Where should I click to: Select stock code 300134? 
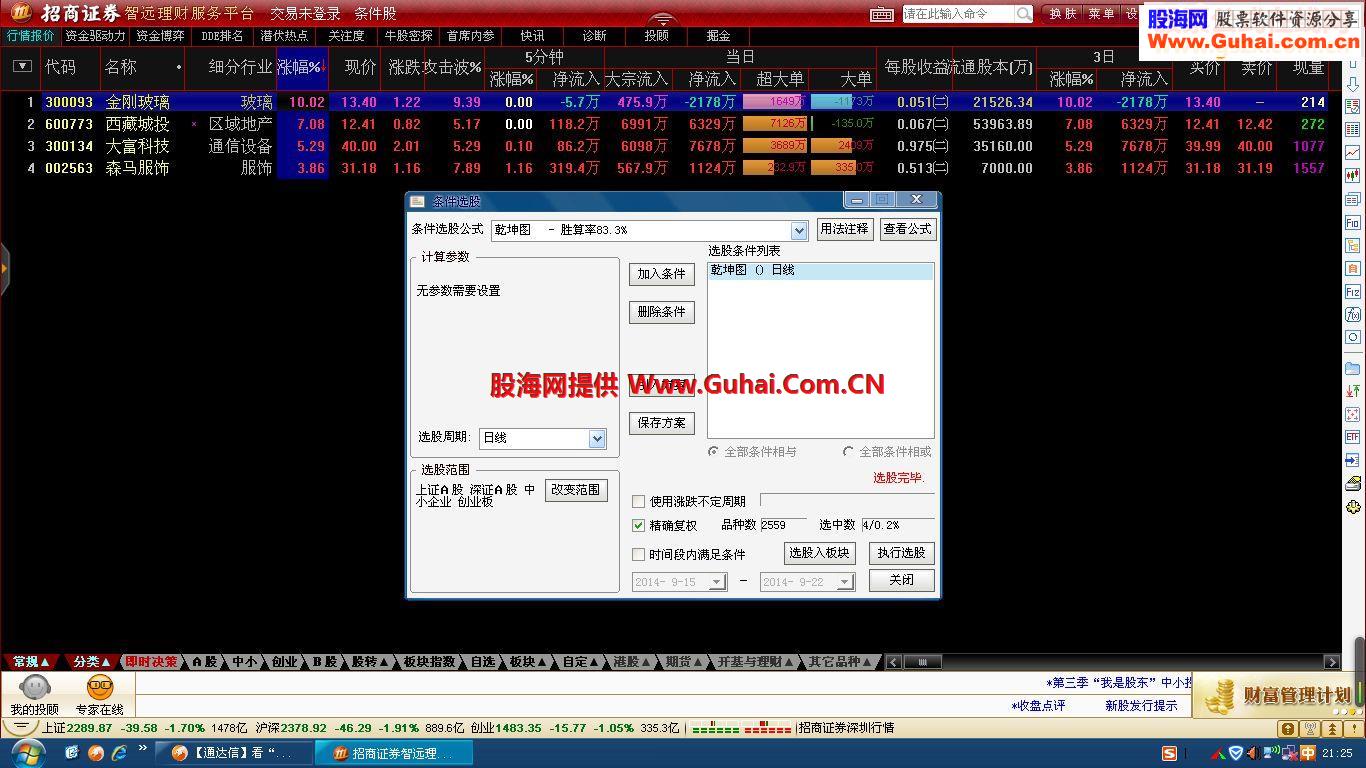click(69, 146)
